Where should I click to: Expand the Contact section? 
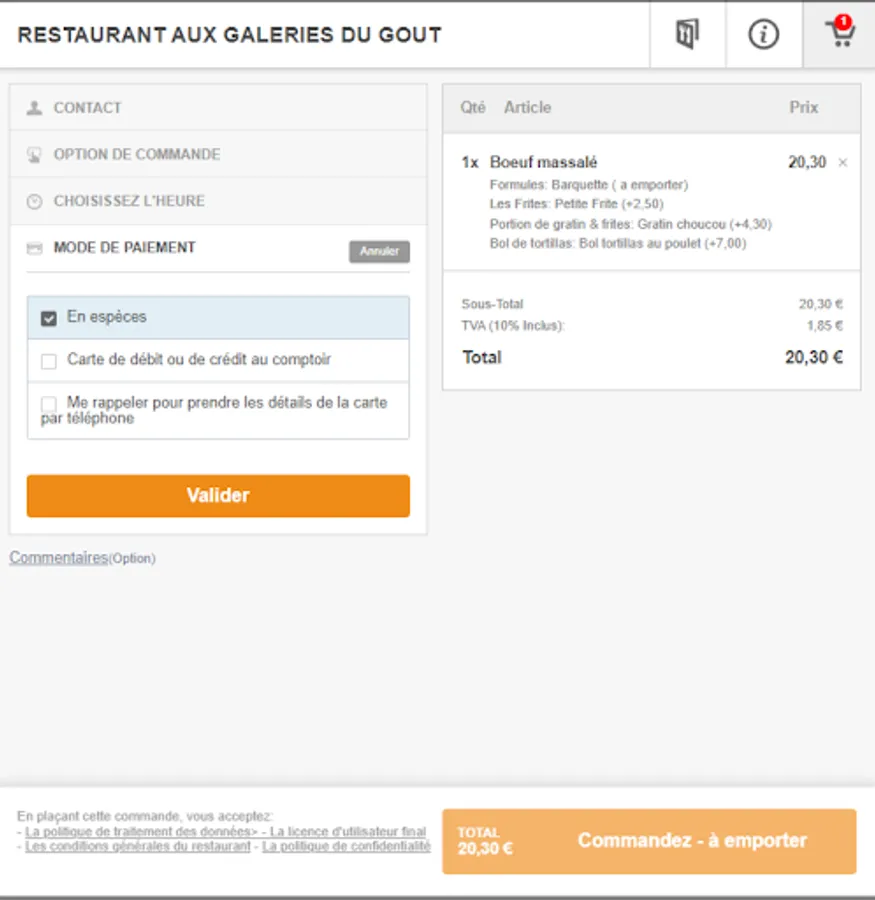[x=88, y=108]
